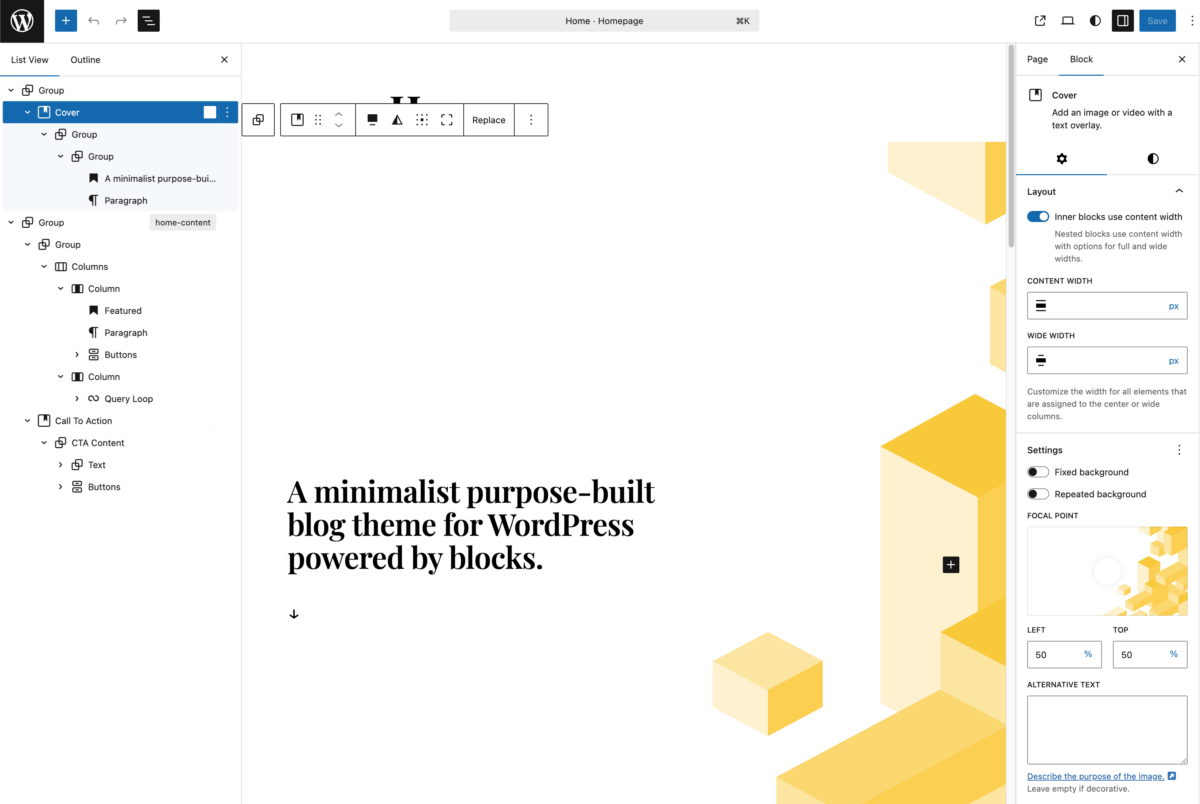
Task: Click the Content Width input field
Action: (1105, 306)
